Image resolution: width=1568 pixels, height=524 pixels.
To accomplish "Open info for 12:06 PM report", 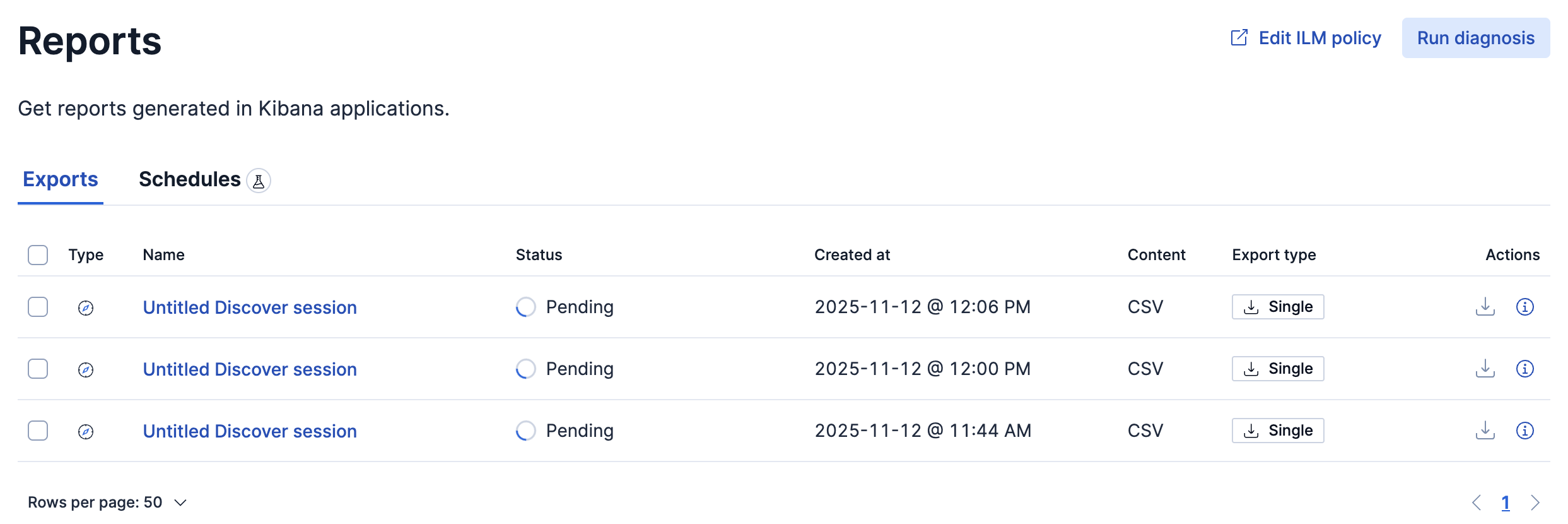I will tap(1524, 307).
